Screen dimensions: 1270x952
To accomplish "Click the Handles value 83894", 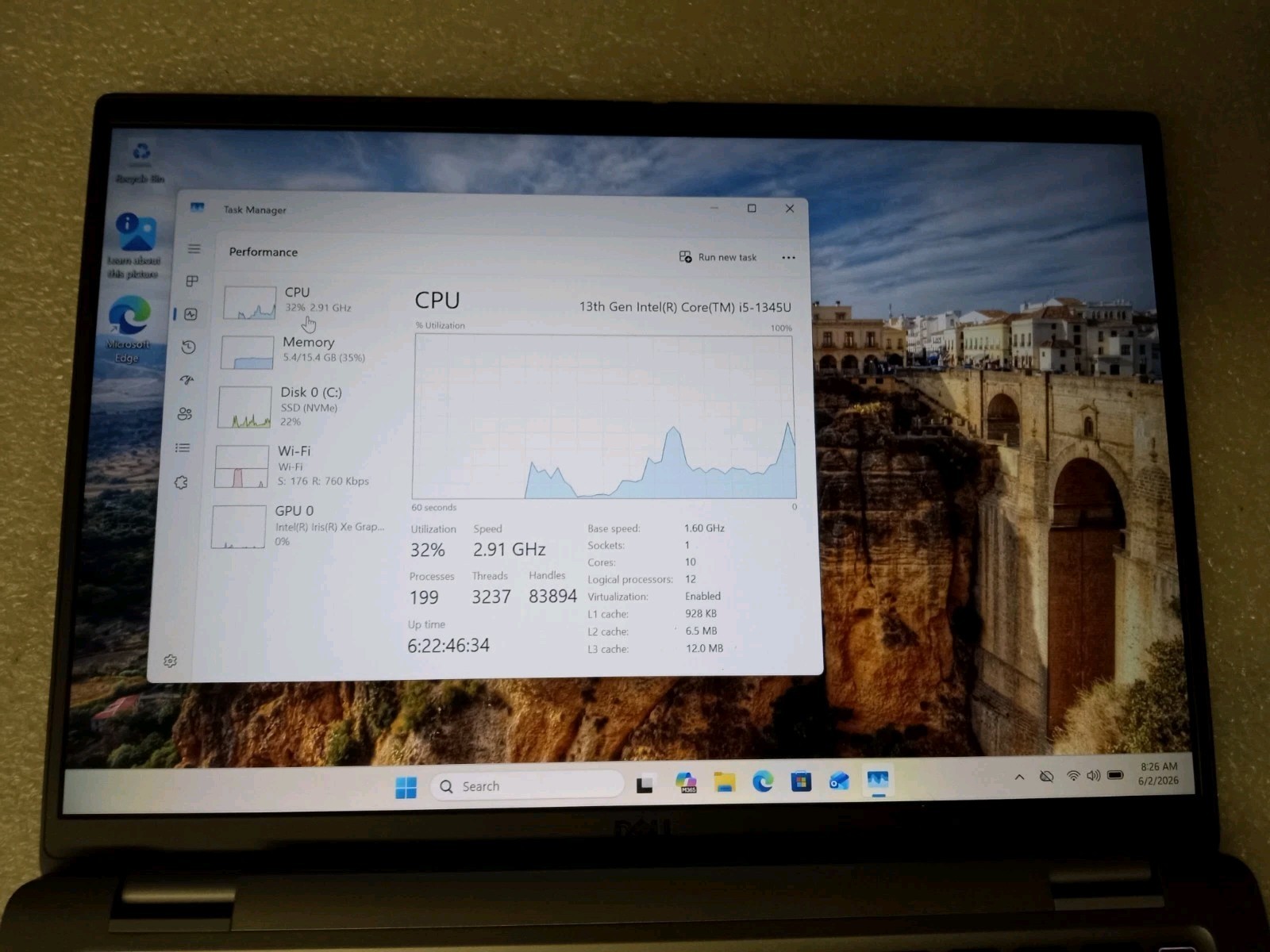I will [552, 597].
